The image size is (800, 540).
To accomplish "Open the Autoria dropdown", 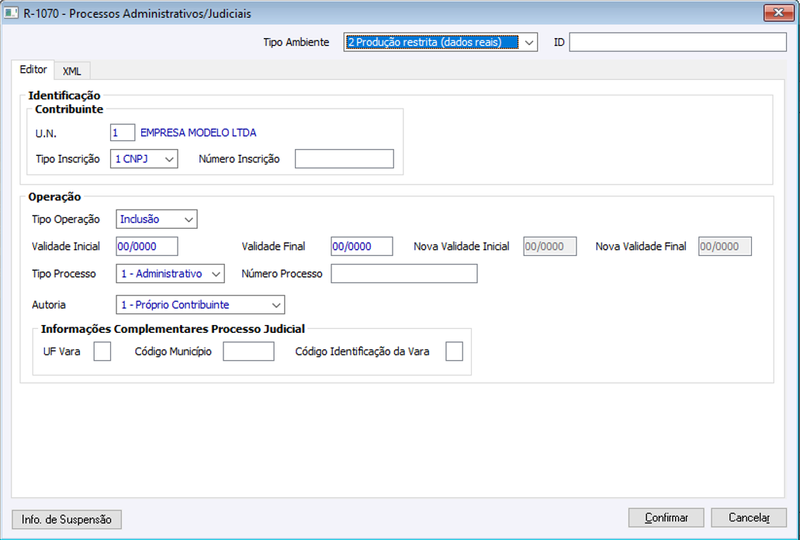I will click(x=201, y=305).
